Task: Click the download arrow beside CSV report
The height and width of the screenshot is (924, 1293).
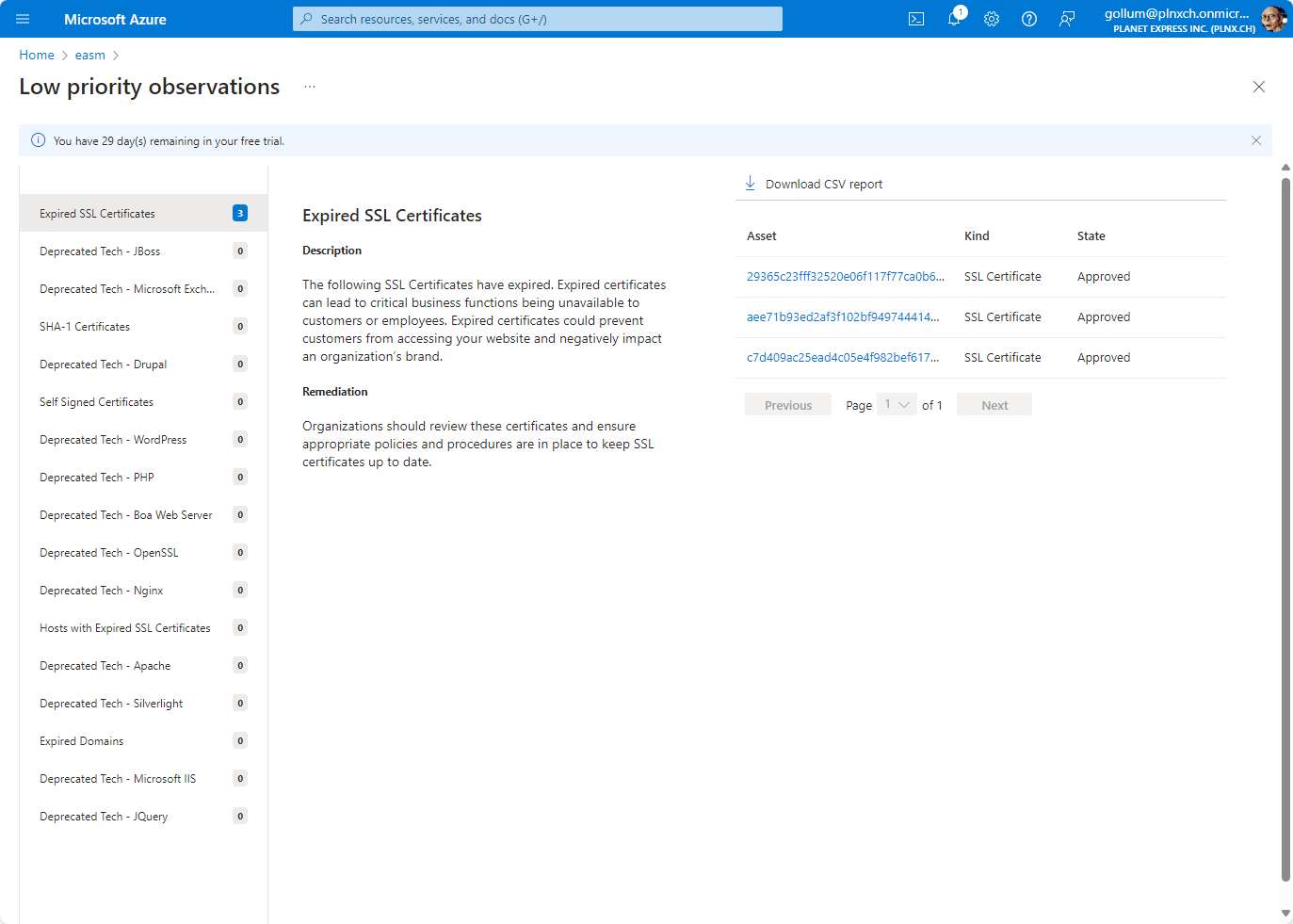Action: 750,183
